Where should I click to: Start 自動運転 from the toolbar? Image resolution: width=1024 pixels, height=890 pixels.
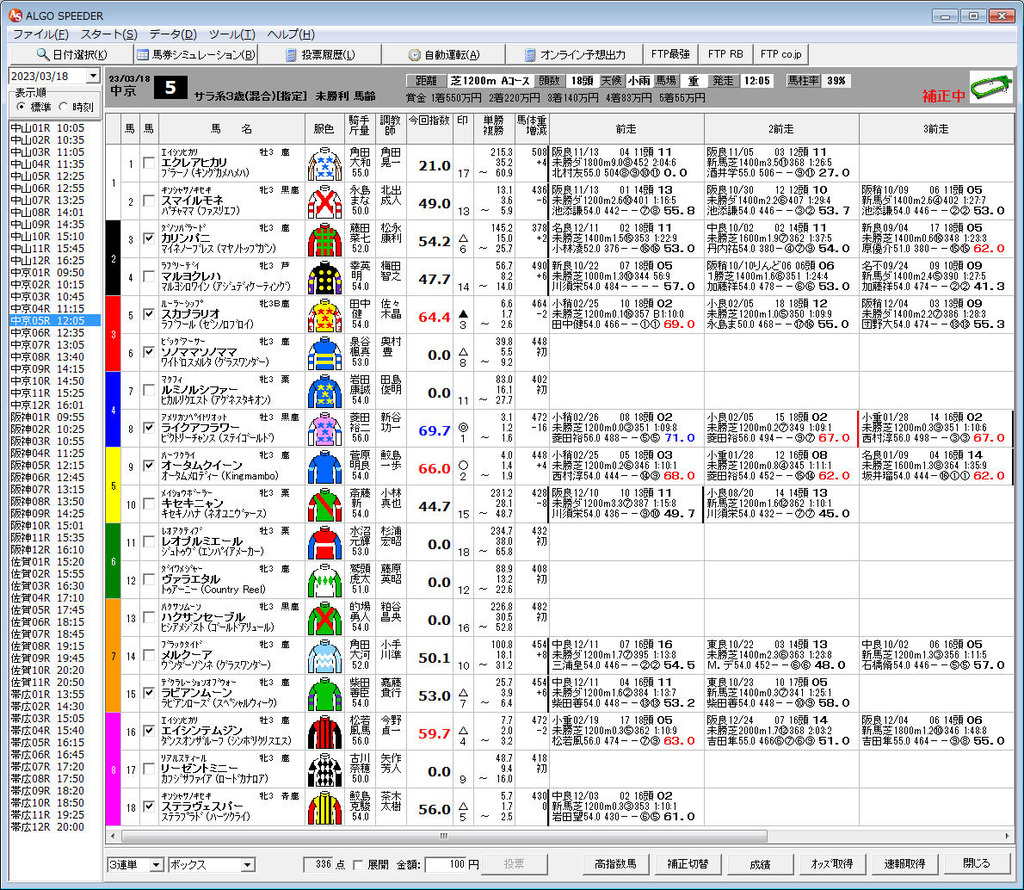[444, 55]
